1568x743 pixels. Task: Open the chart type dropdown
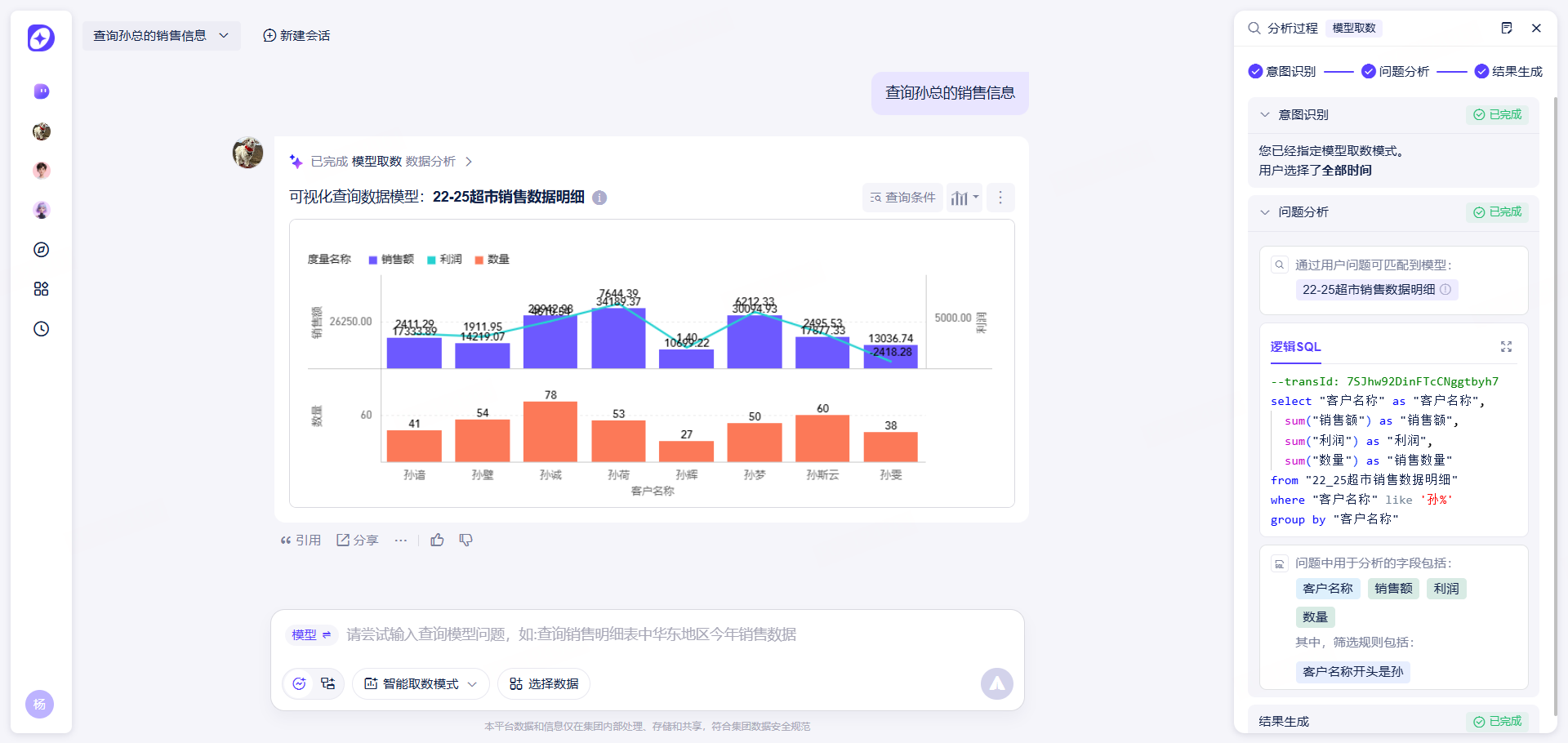click(964, 198)
